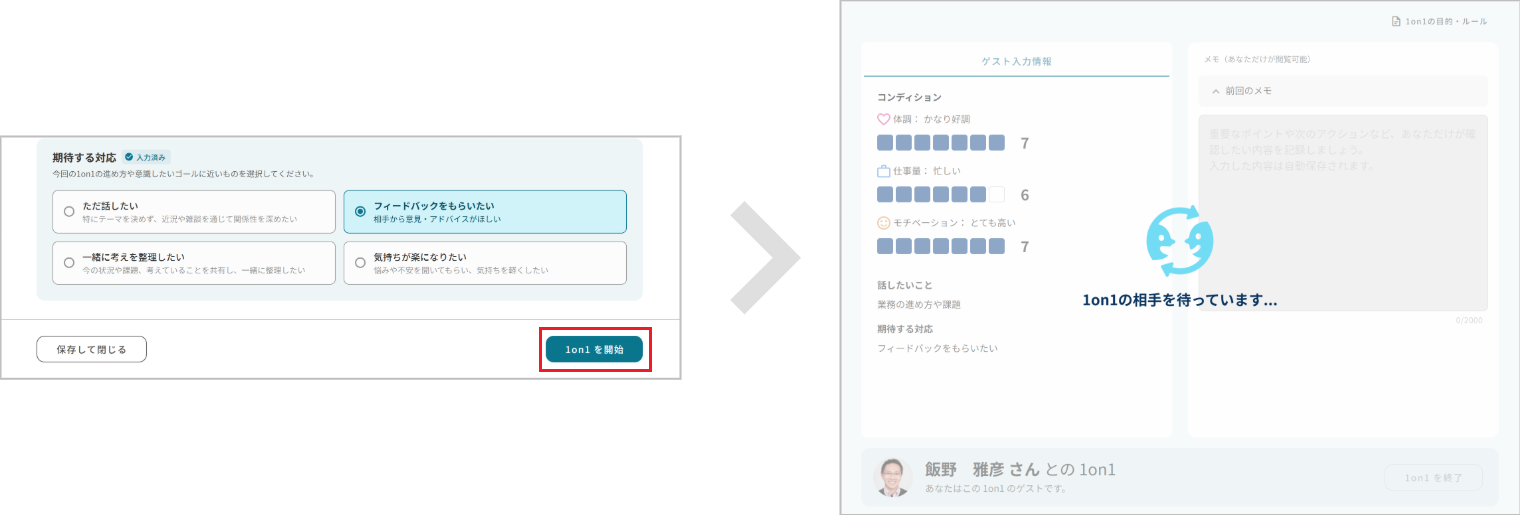Click the 話したいこと heading
The image size is (1520, 515).
[x=904, y=285]
